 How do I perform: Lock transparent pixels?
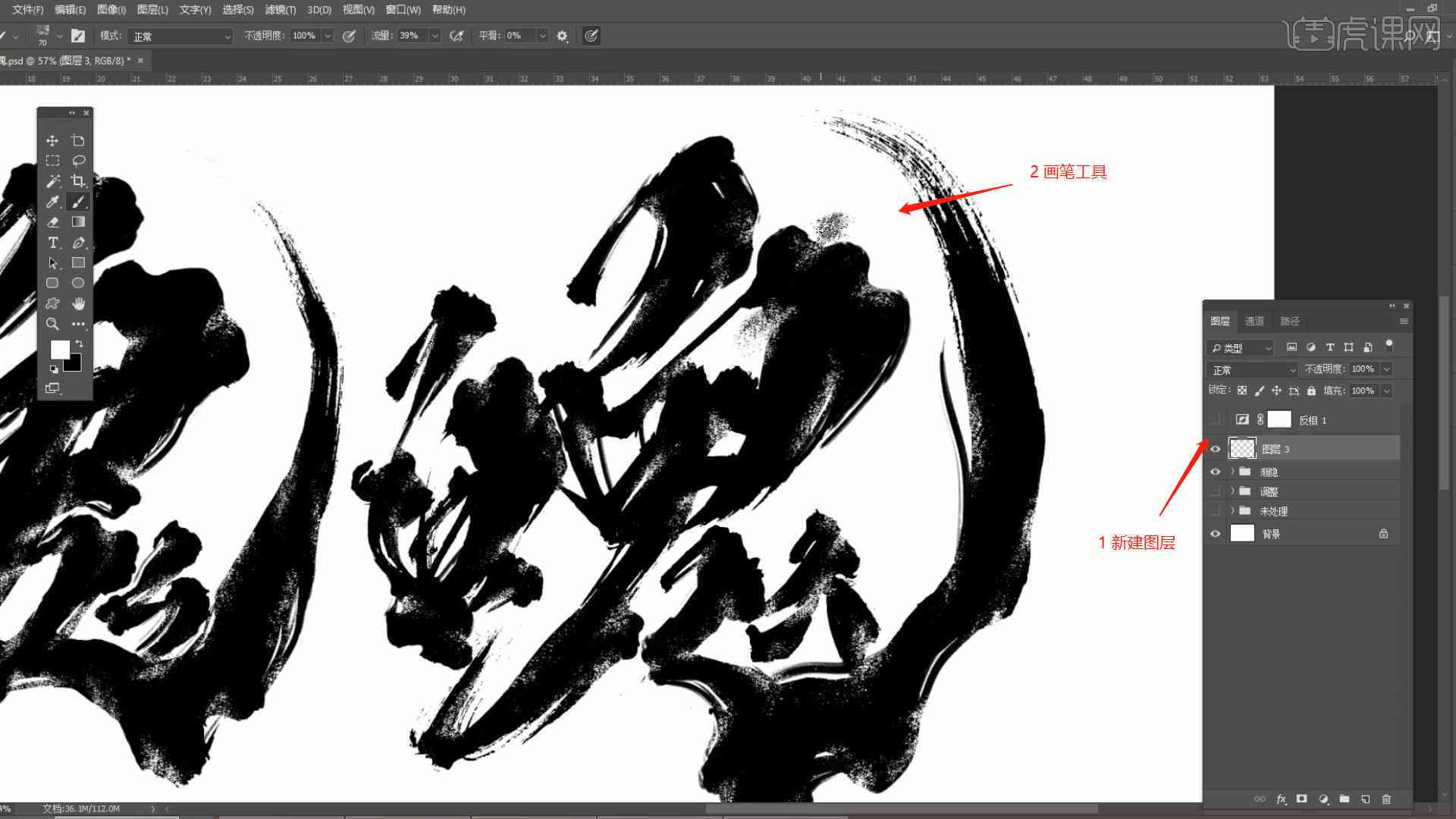[1242, 391]
